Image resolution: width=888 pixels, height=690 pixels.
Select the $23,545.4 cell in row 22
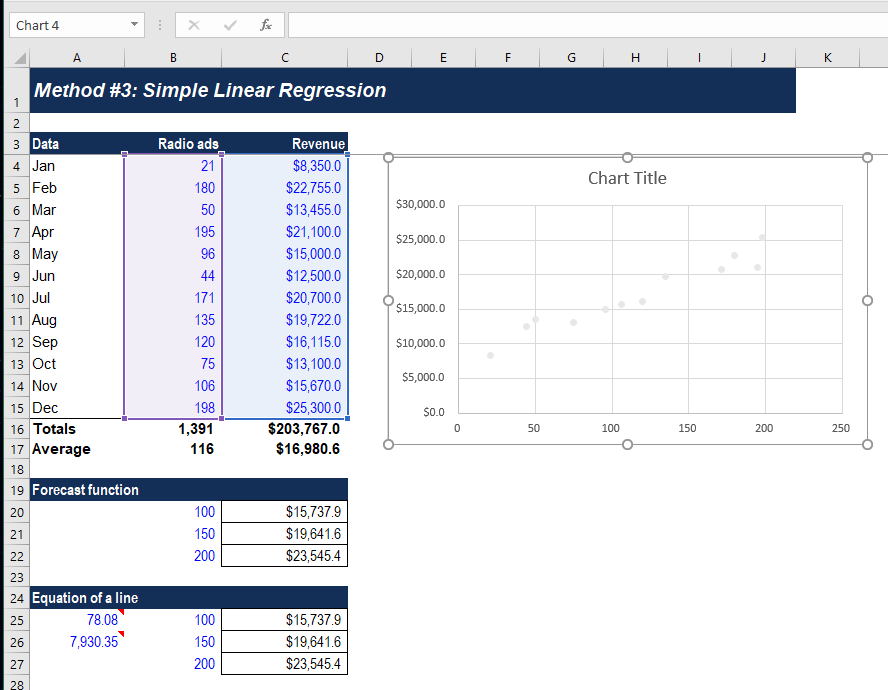click(x=284, y=556)
